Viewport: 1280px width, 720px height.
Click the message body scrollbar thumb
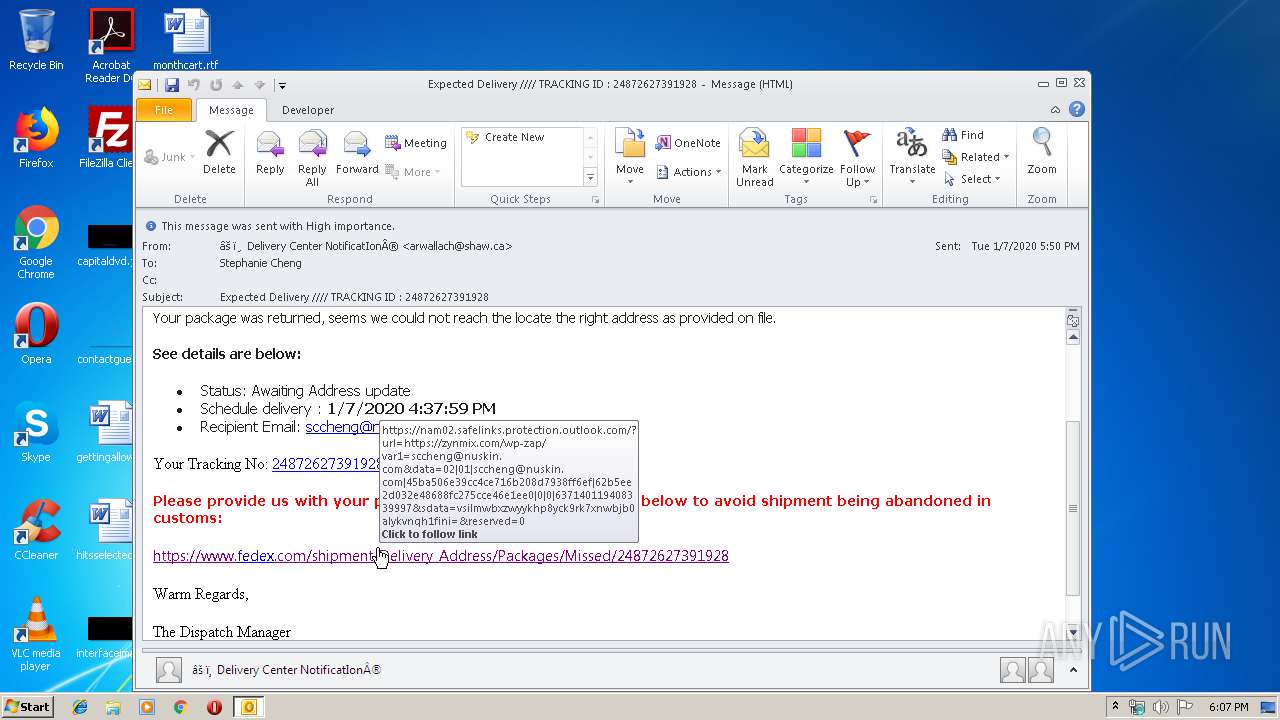(1073, 508)
